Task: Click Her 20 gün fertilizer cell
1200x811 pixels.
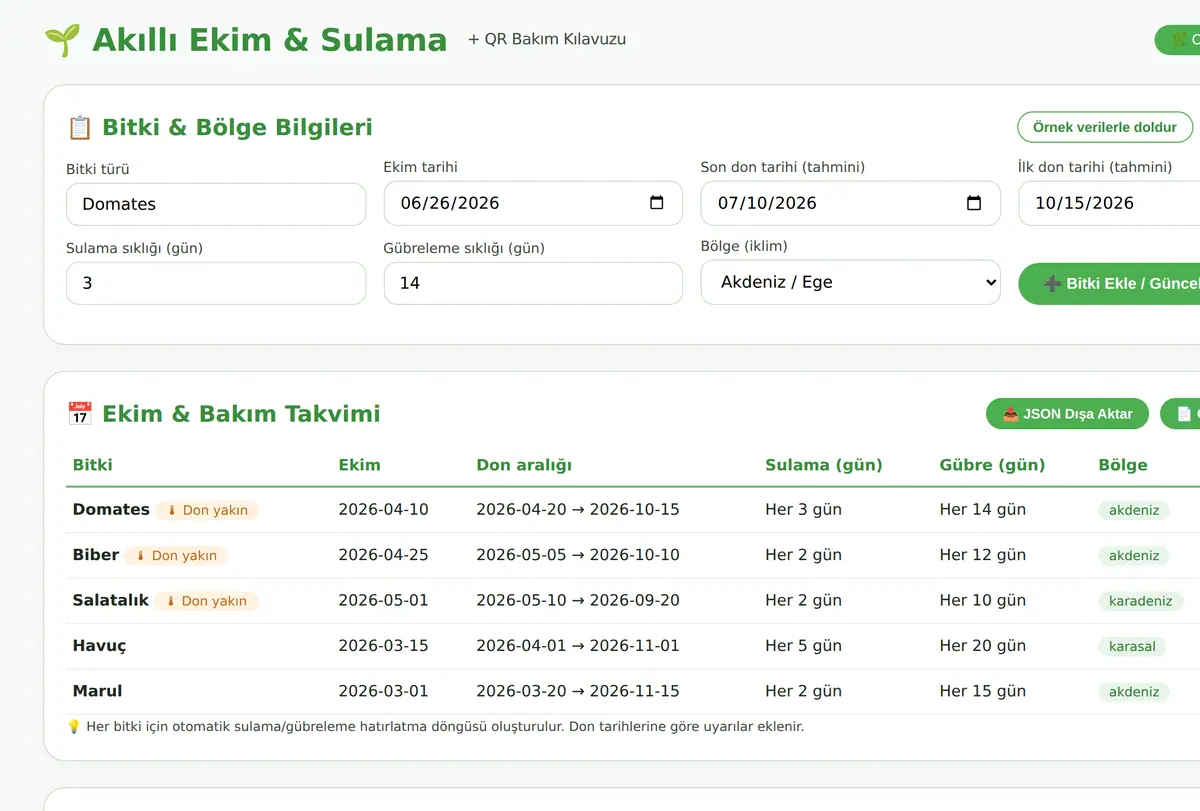Action: click(x=983, y=646)
